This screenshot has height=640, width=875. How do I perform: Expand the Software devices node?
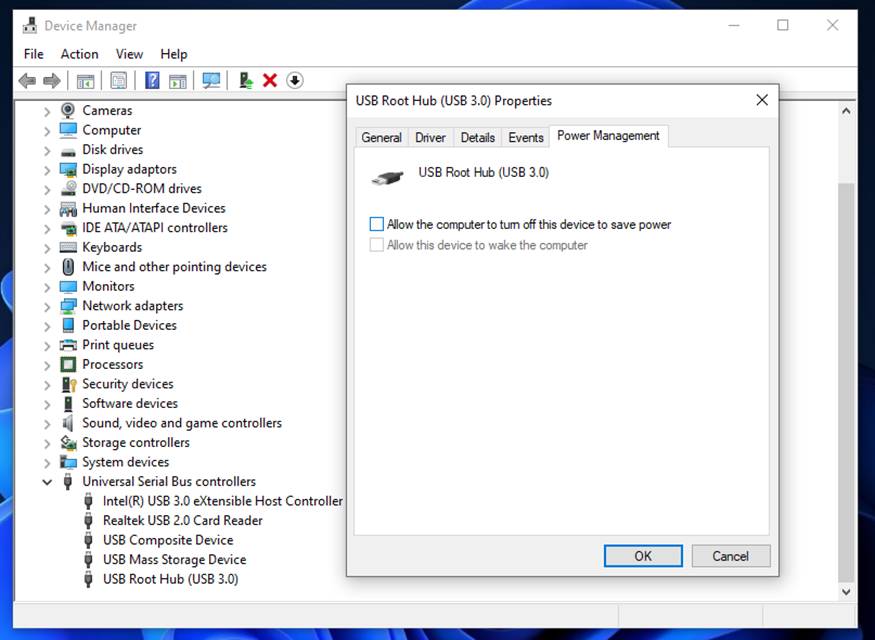click(x=47, y=404)
